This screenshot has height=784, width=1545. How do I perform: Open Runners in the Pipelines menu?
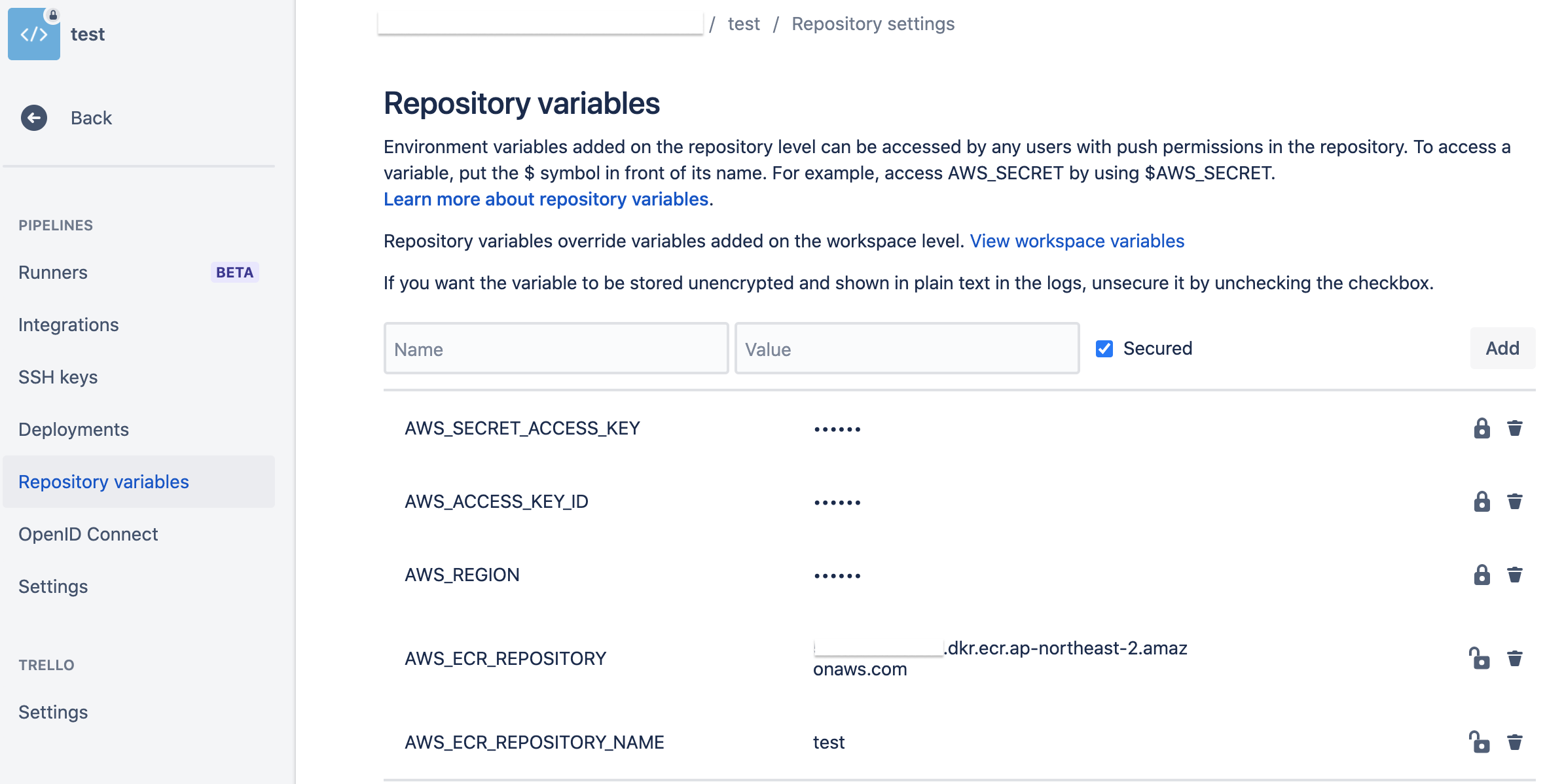(53, 272)
